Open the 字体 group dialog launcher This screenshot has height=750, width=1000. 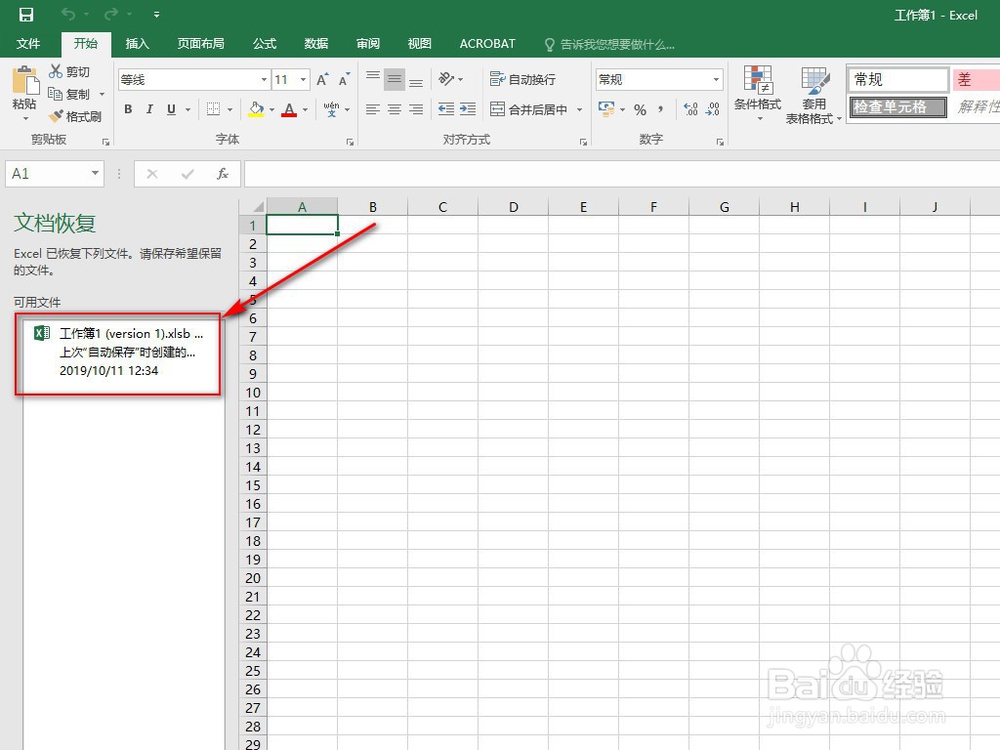point(350,142)
